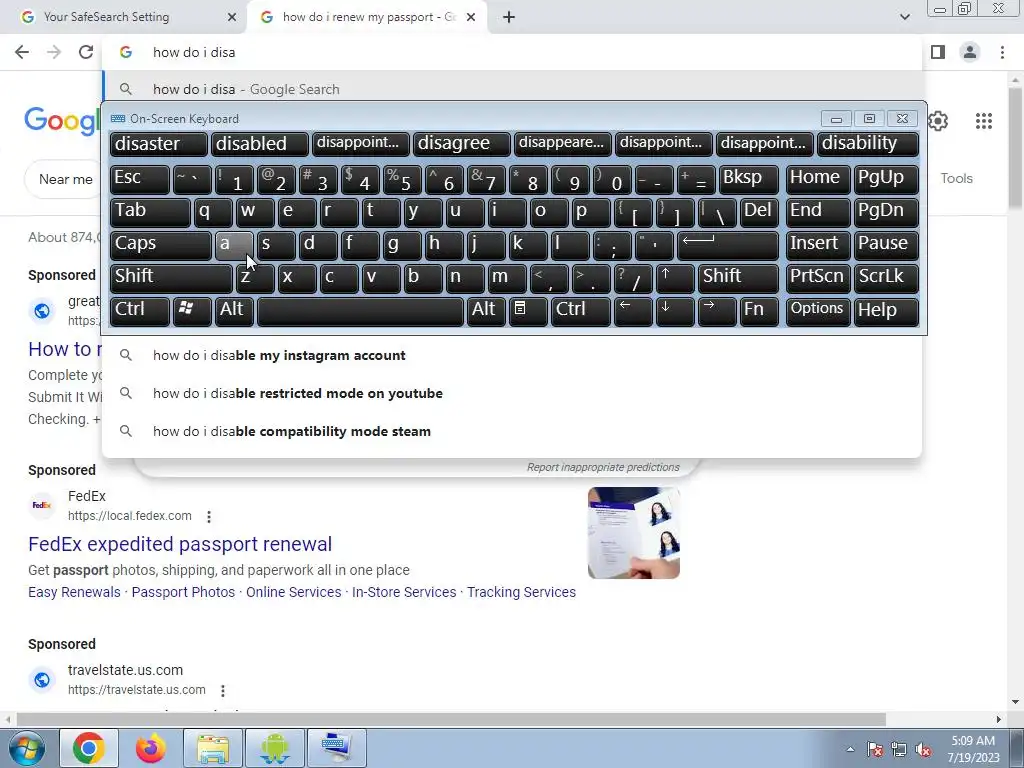
Task: Toggle the left Shift key
Action: (171, 278)
